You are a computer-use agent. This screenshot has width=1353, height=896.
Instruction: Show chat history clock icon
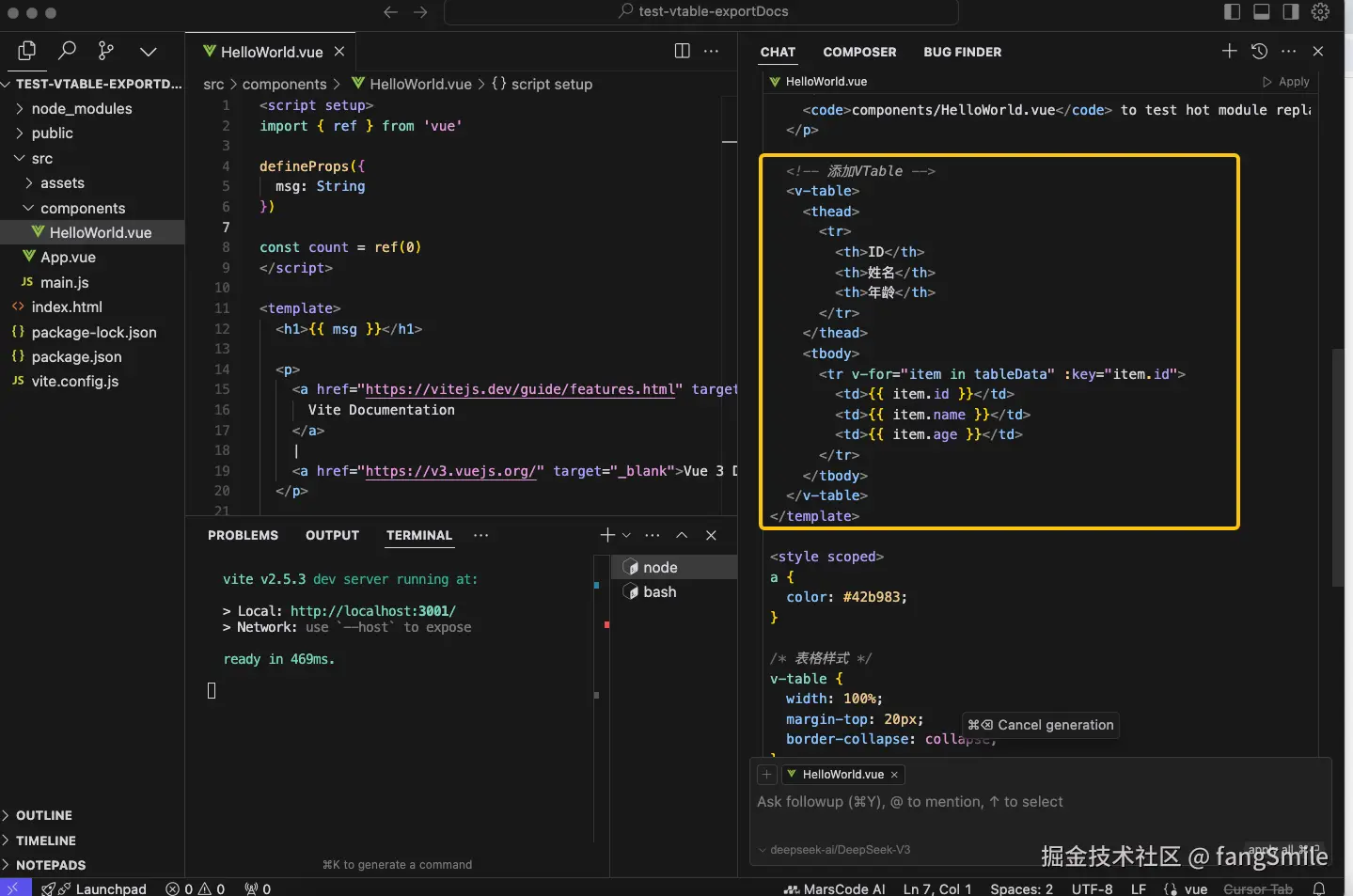(x=1259, y=51)
